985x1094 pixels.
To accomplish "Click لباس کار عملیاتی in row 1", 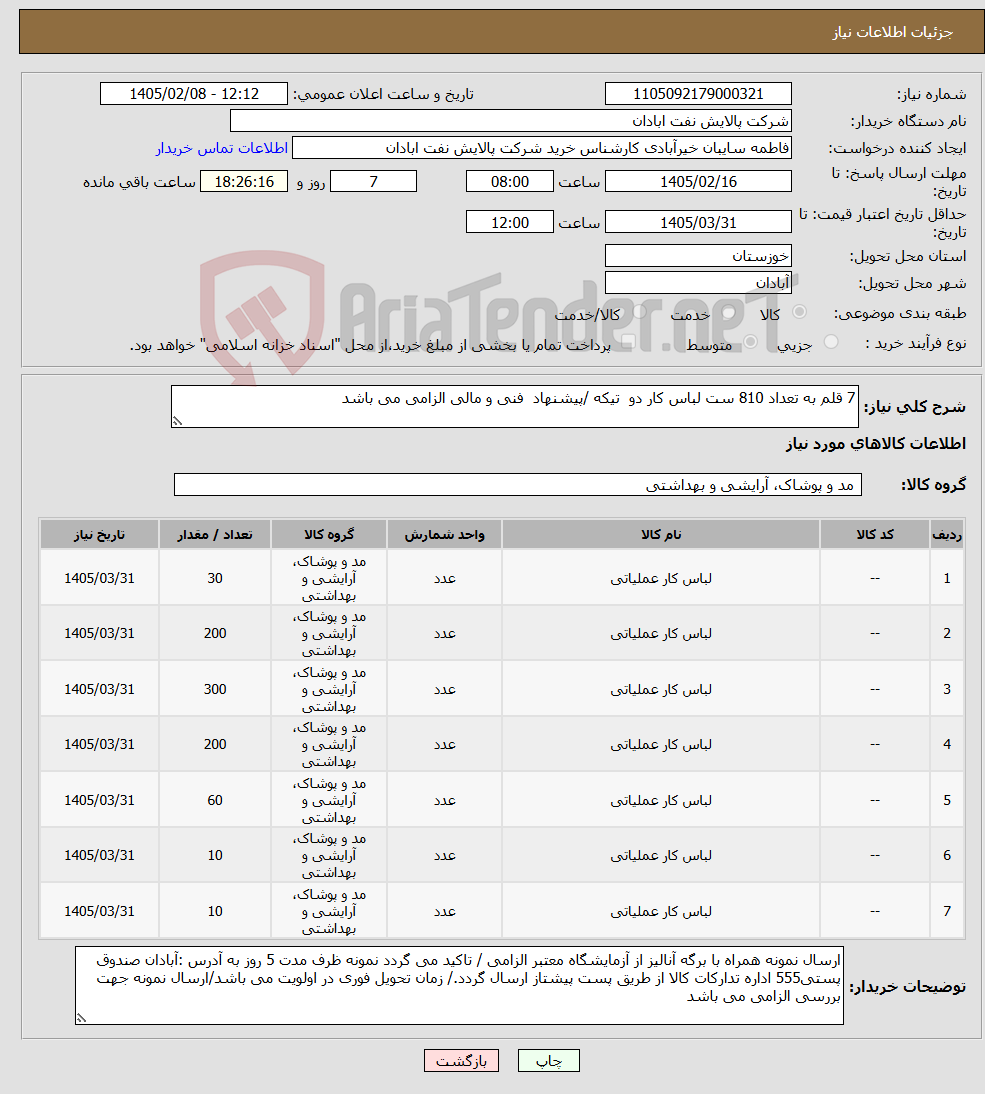I will [x=661, y=578].
